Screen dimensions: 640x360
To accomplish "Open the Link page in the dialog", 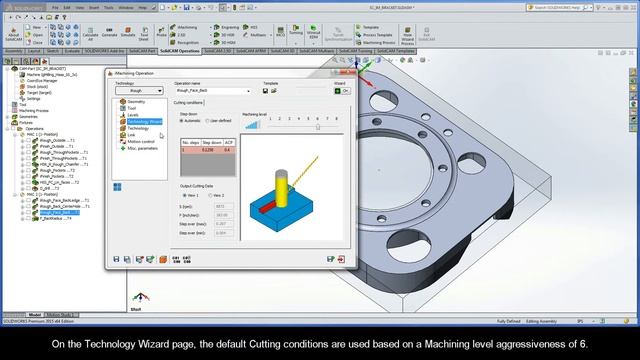I will [131, 135].
